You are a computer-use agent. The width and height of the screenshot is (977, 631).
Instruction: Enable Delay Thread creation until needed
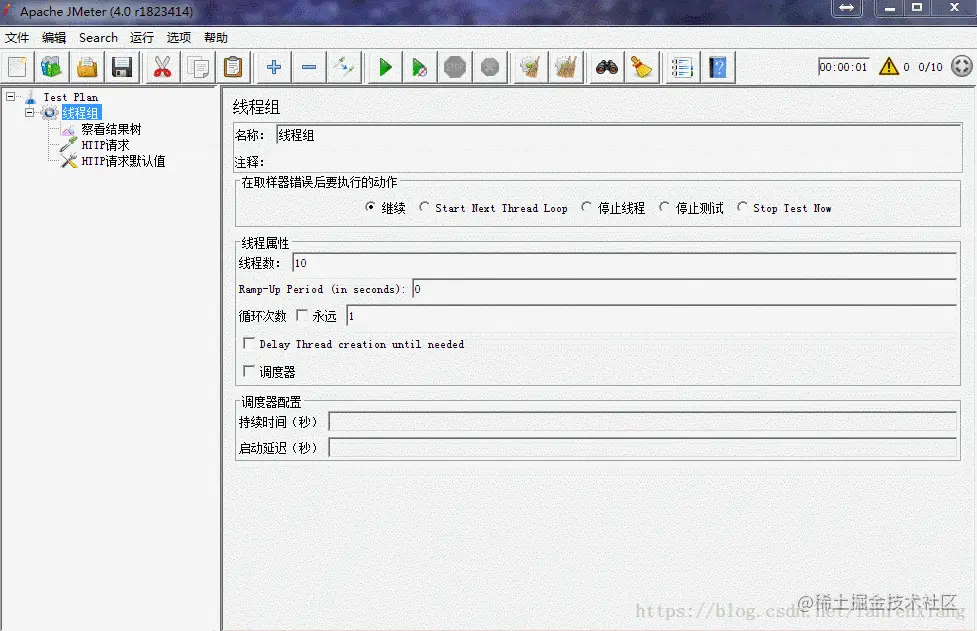(x=249, y=343)
